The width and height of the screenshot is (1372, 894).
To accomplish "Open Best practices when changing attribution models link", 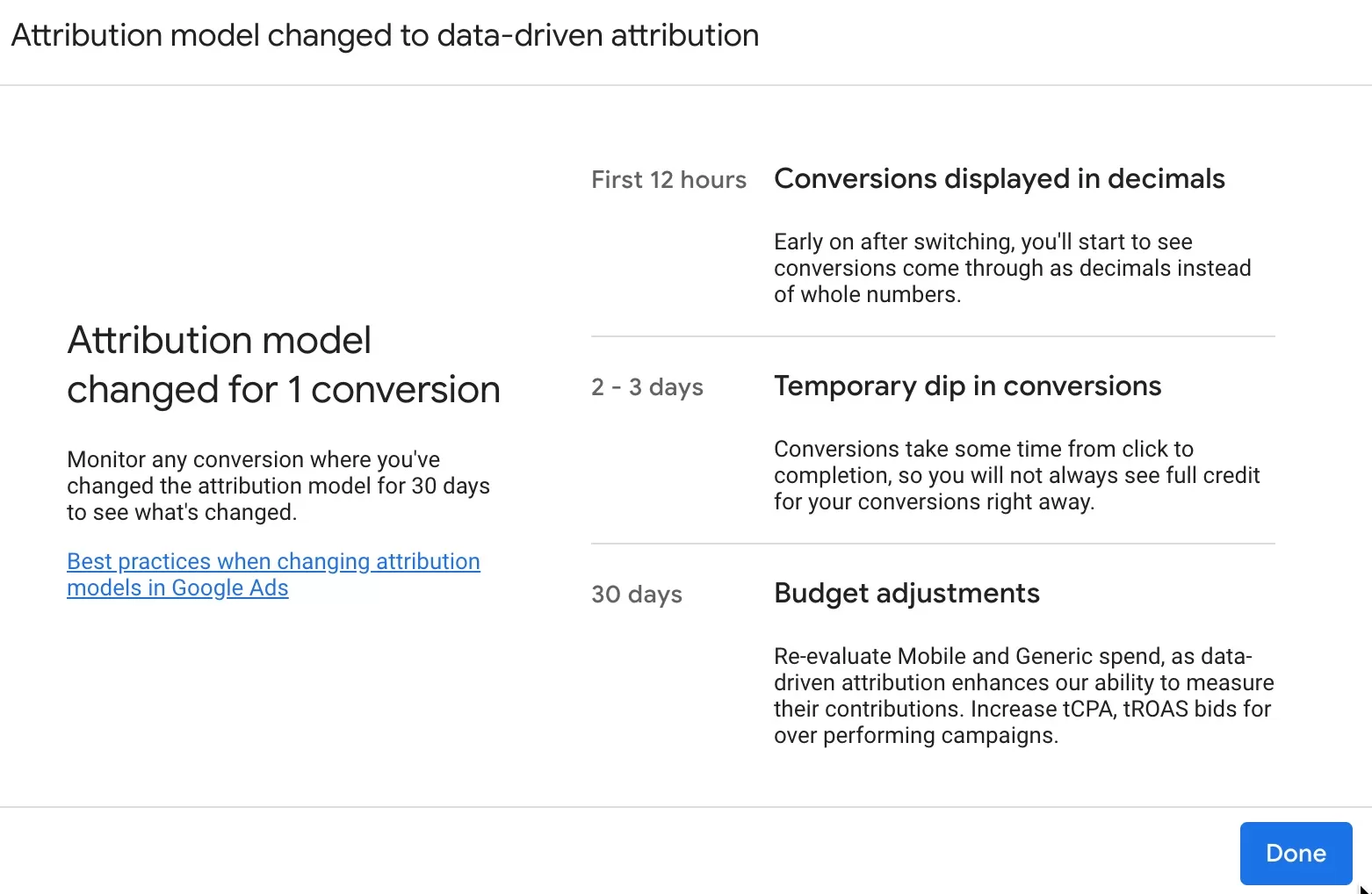I will [273, 574].
